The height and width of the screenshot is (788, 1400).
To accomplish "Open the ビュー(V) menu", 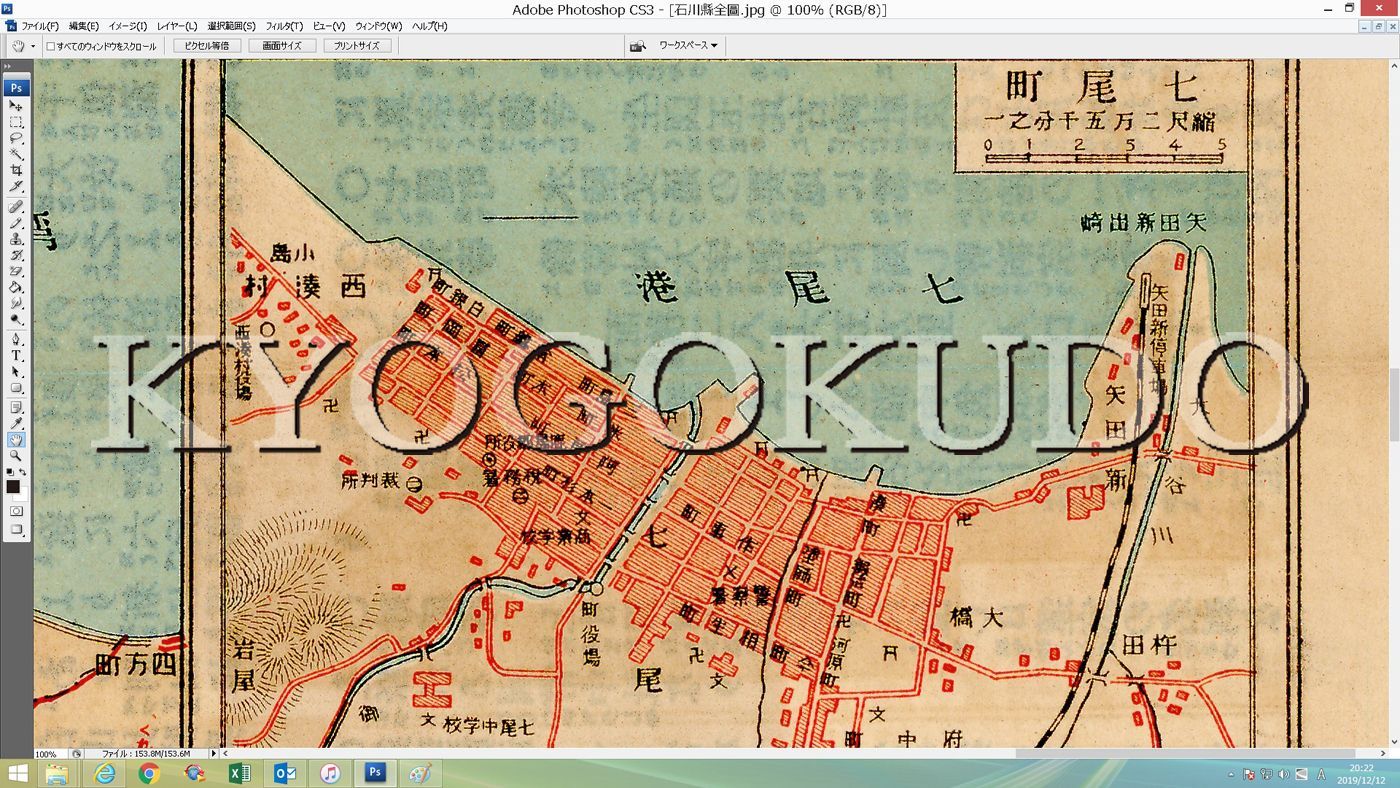I will tap(329, 26).
